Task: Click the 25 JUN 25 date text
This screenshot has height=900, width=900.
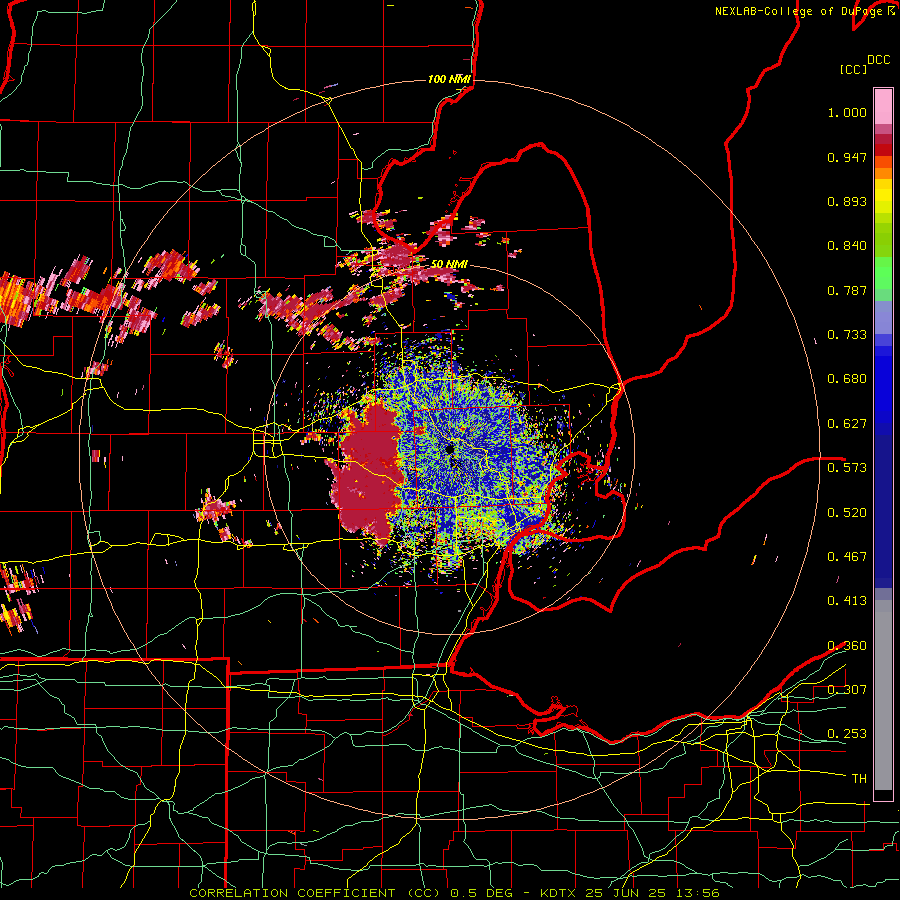Action: coord(627,893)
